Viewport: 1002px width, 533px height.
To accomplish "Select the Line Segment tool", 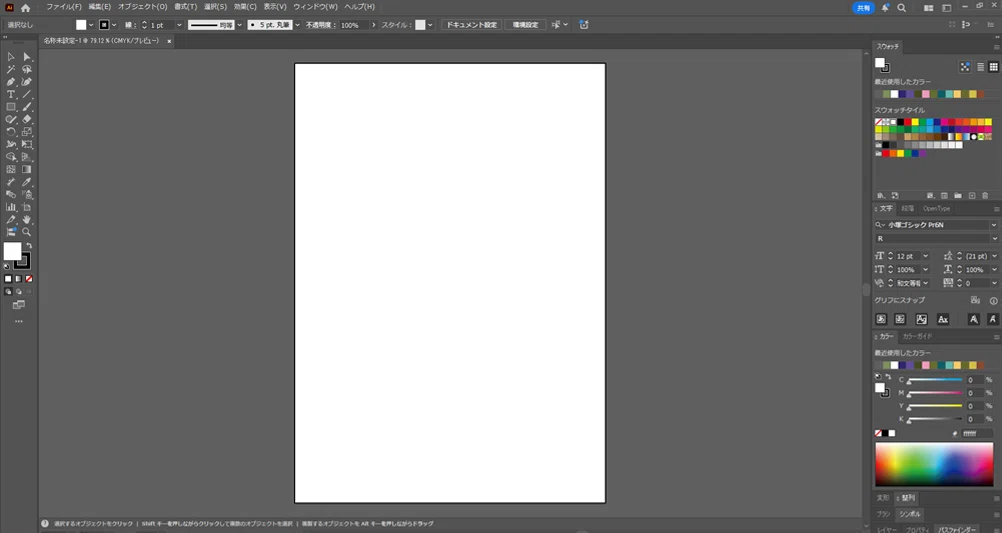I will [x=27, y=95].
